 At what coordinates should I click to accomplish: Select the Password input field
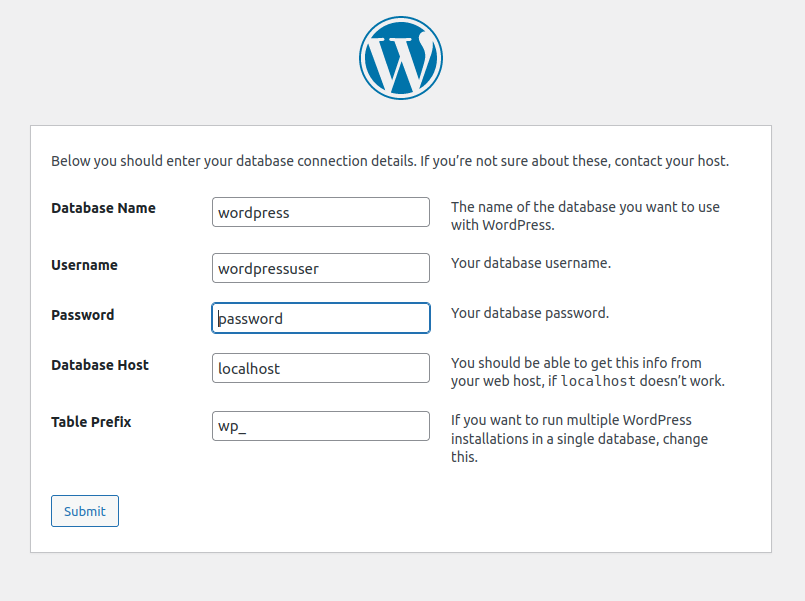(x=320, y=318)
